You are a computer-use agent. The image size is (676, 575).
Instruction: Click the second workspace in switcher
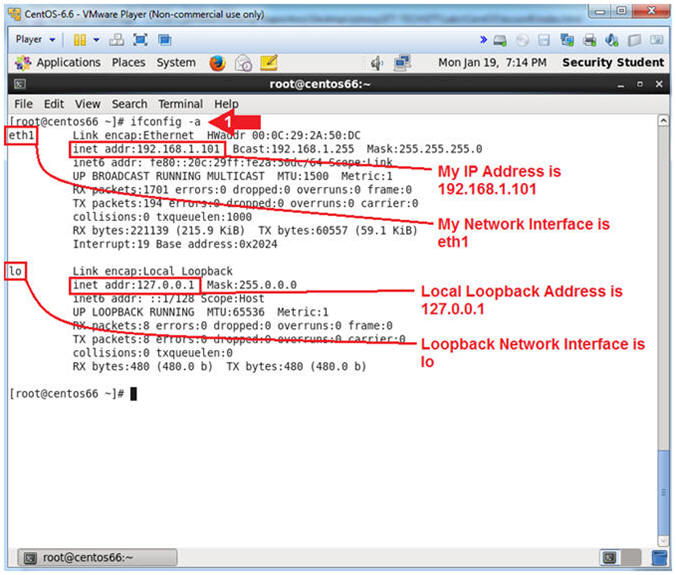[x=631, y=558]
